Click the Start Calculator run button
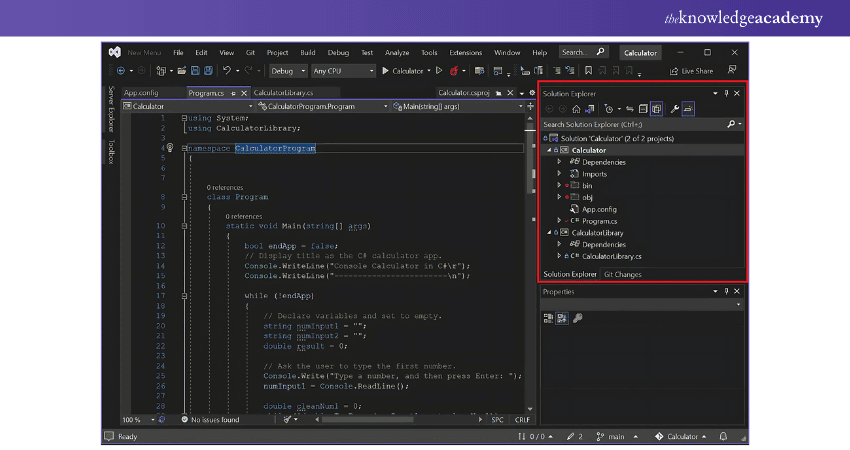Viewport: 850px width, 450px height. point(402,71)
